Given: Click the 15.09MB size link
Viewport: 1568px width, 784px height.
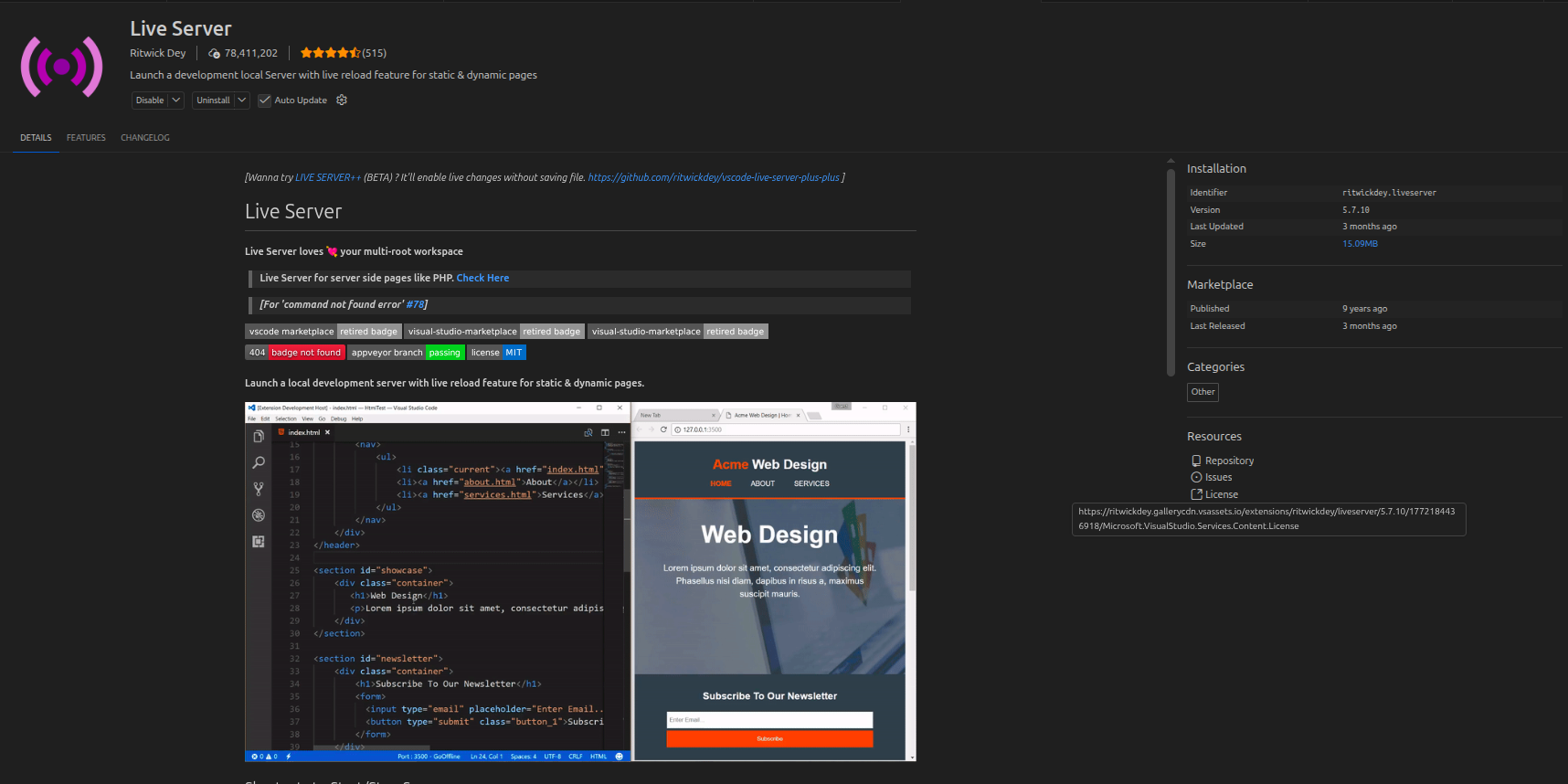Looking at the screenshot, I should (x=1360, y=244).
